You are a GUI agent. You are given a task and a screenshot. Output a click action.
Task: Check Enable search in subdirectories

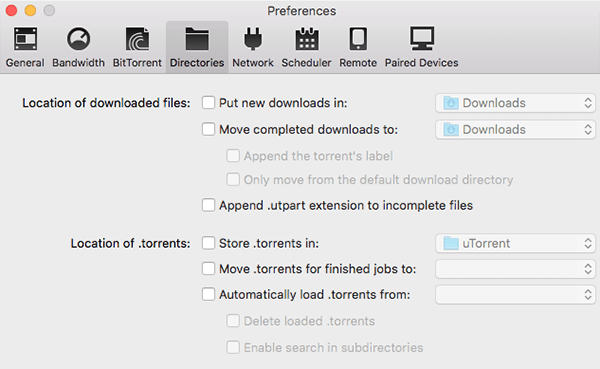pos(233,348)
